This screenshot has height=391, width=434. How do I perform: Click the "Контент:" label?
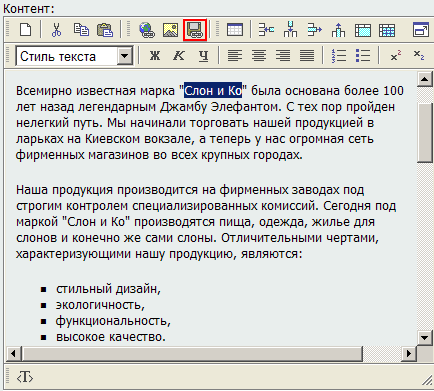(x=29, y=8)
